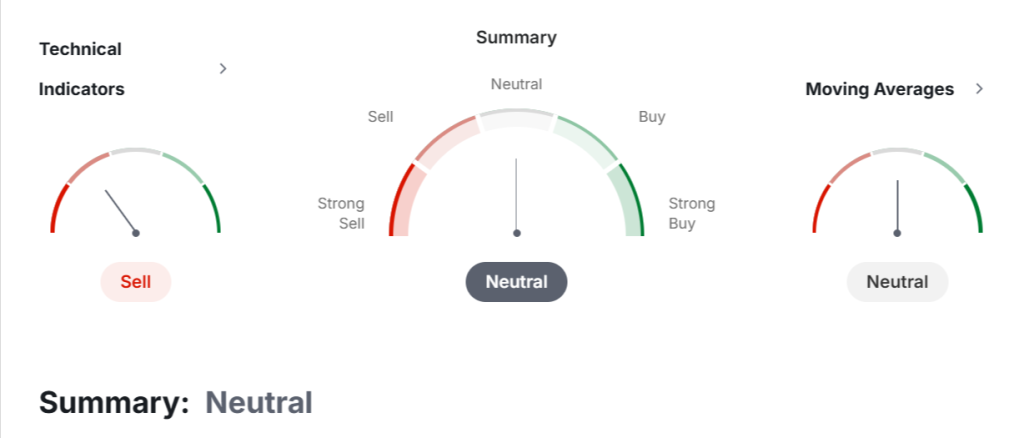Viewport: 1024px width, 438px height.
Task: Click the Moving Averages gauge needle
Action: [x=897, y=208]
